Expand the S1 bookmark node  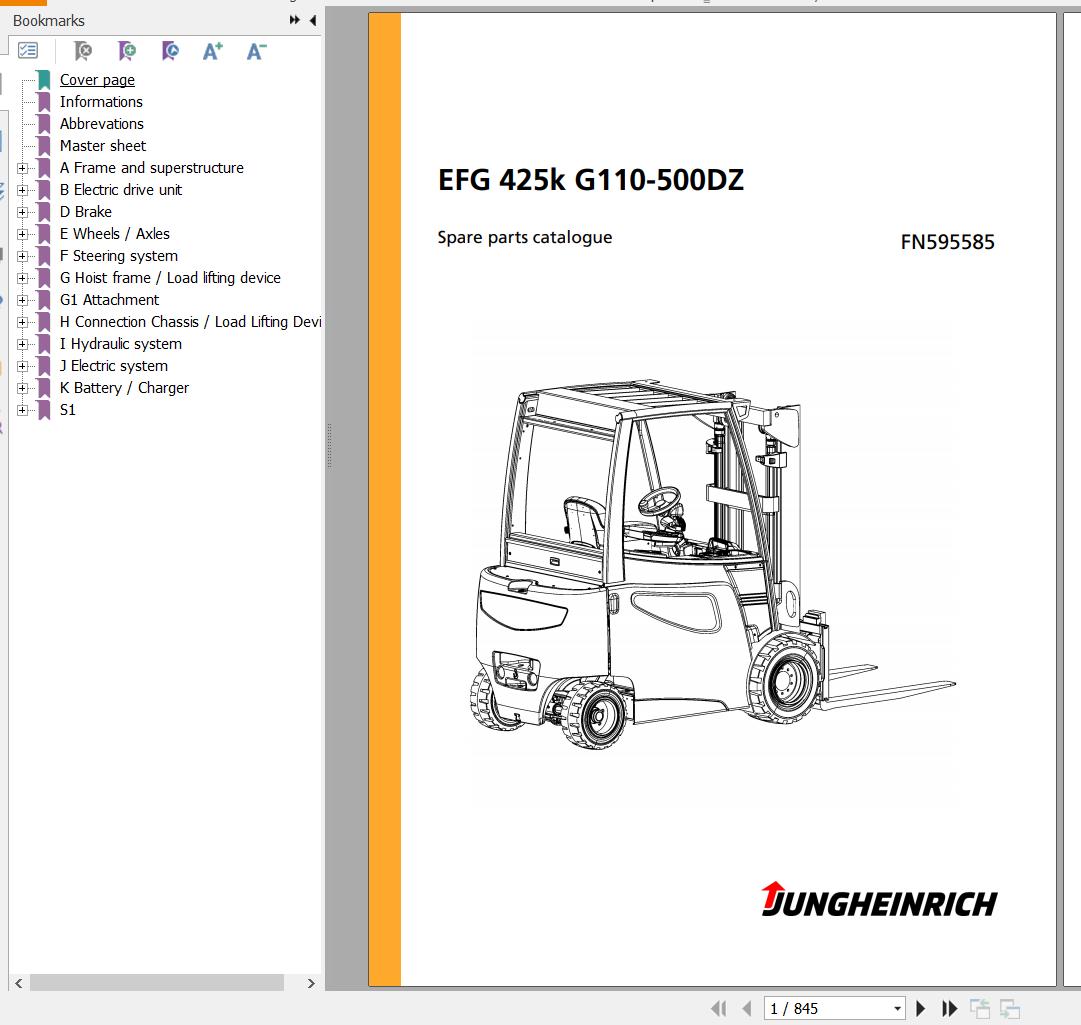coord(22,410)
